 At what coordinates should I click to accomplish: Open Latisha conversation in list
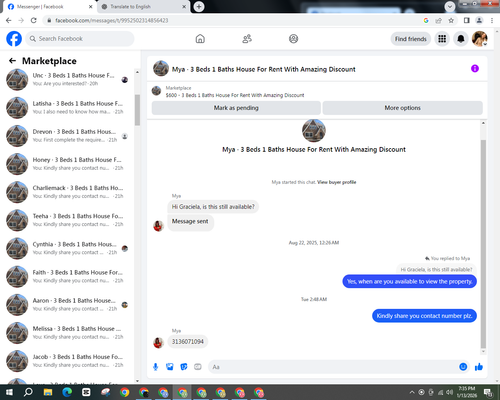67,108
